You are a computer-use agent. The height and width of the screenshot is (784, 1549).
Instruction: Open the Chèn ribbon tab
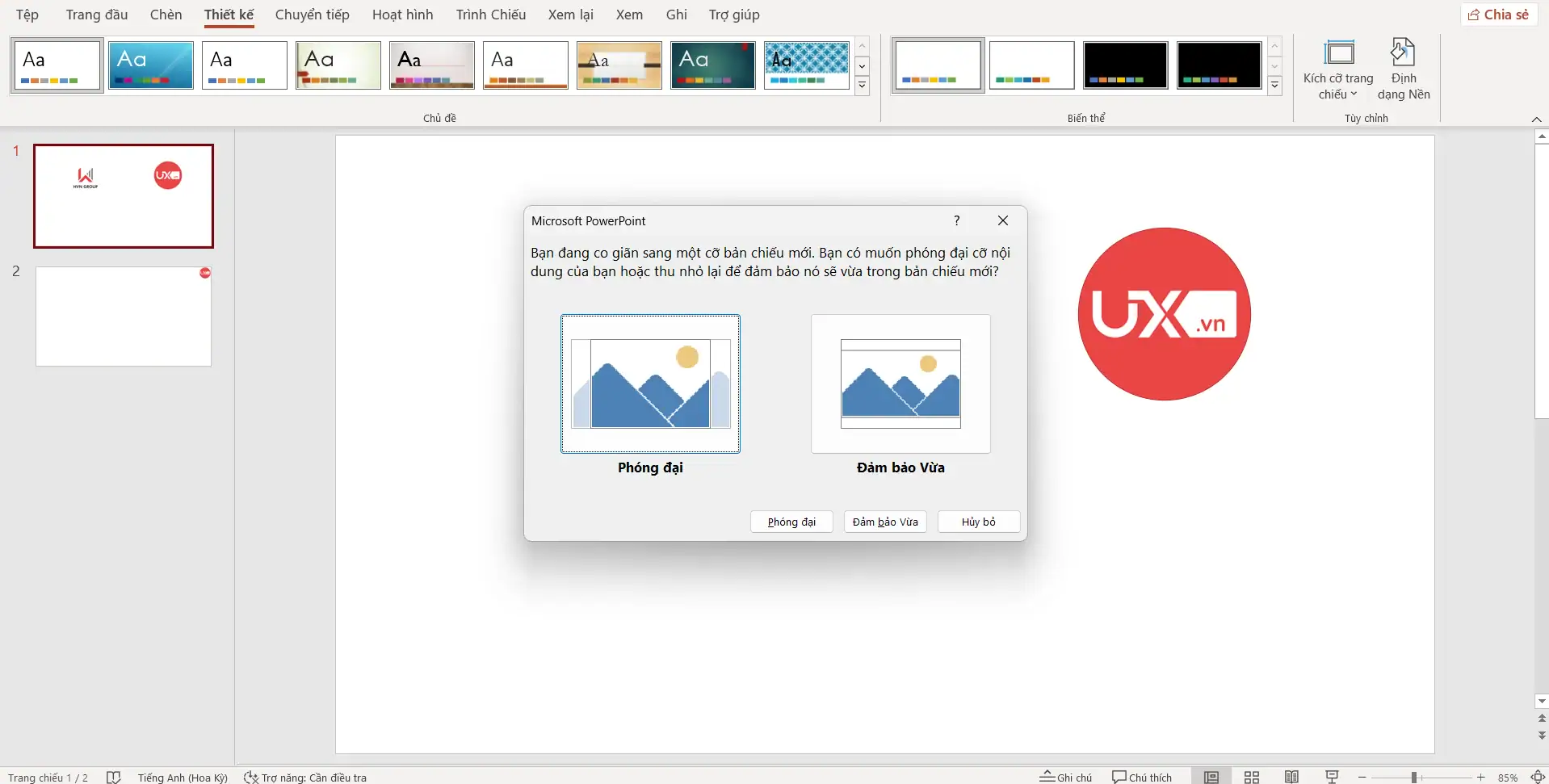point(166,15)
